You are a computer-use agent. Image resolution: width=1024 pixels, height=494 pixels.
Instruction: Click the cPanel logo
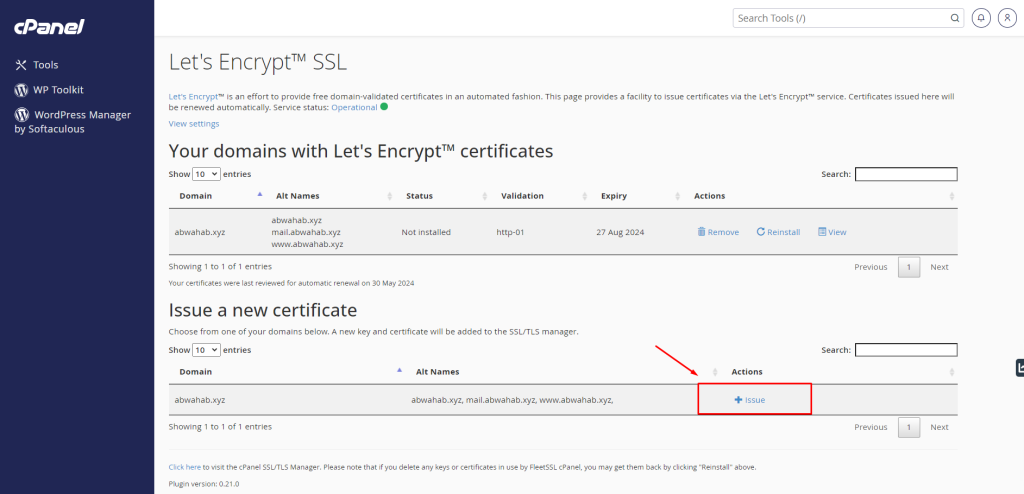point(49,27)
